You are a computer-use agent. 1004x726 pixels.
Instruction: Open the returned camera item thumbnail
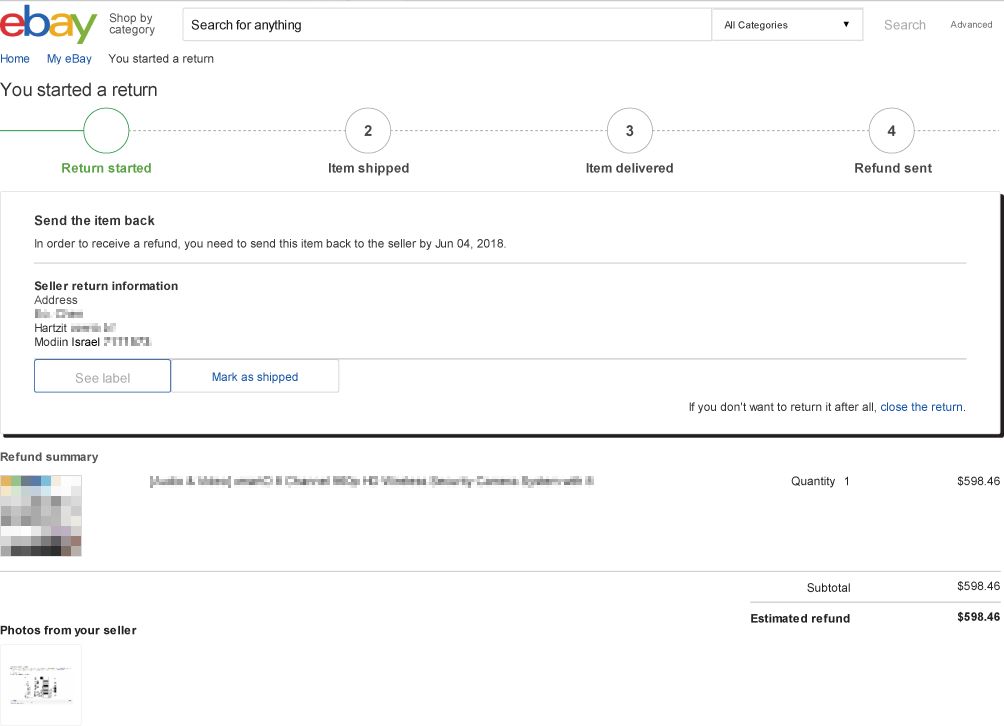coord(41,516)
